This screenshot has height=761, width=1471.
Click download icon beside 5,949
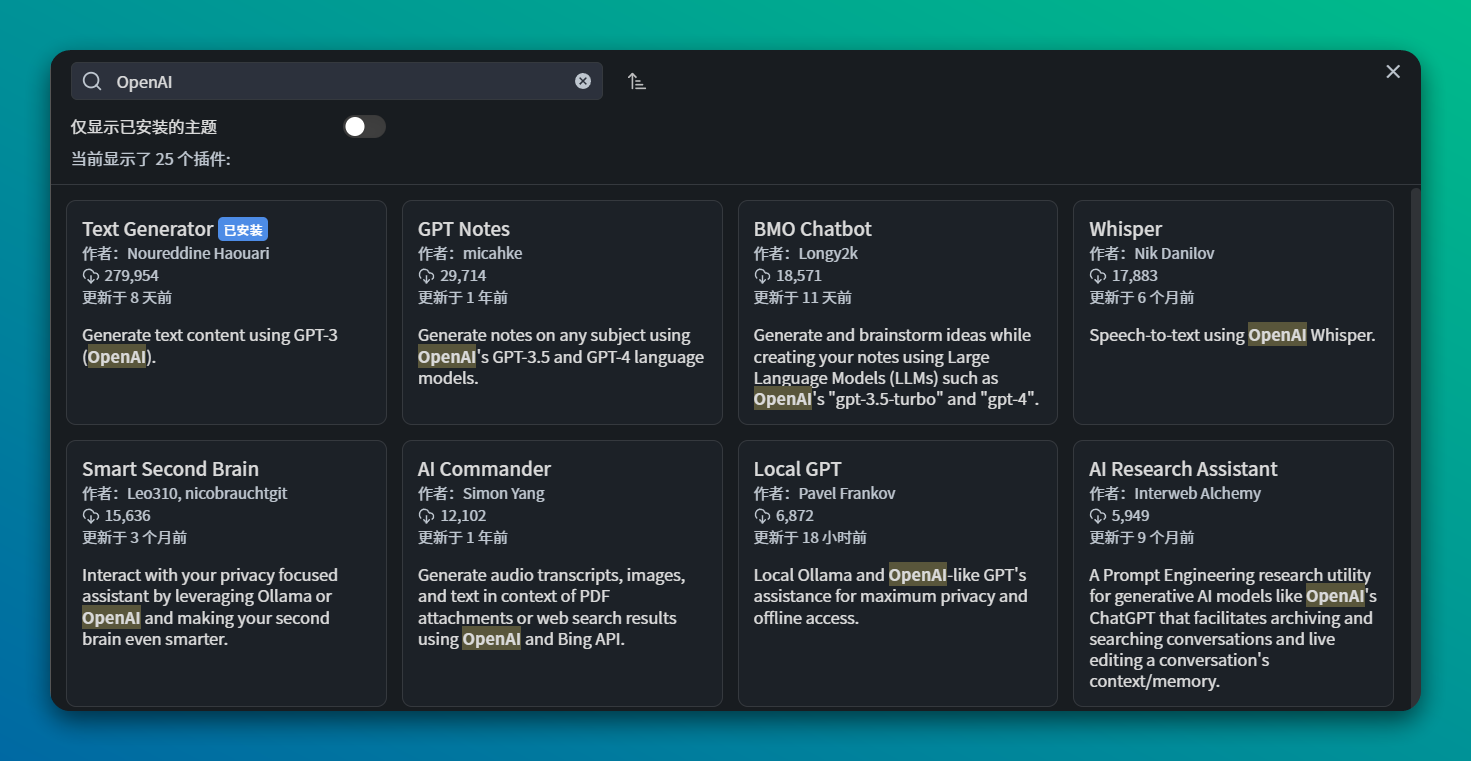pyautogui.click(x=1098, y=516)
